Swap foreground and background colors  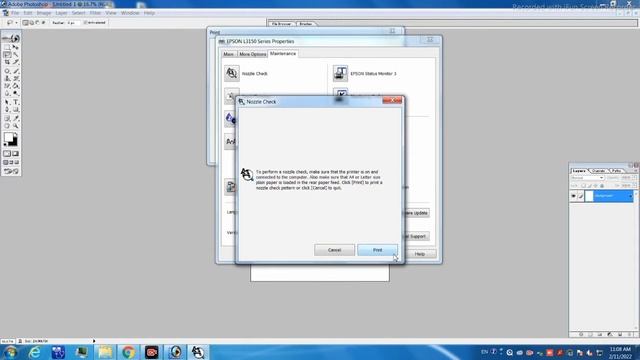click(16, 134)
